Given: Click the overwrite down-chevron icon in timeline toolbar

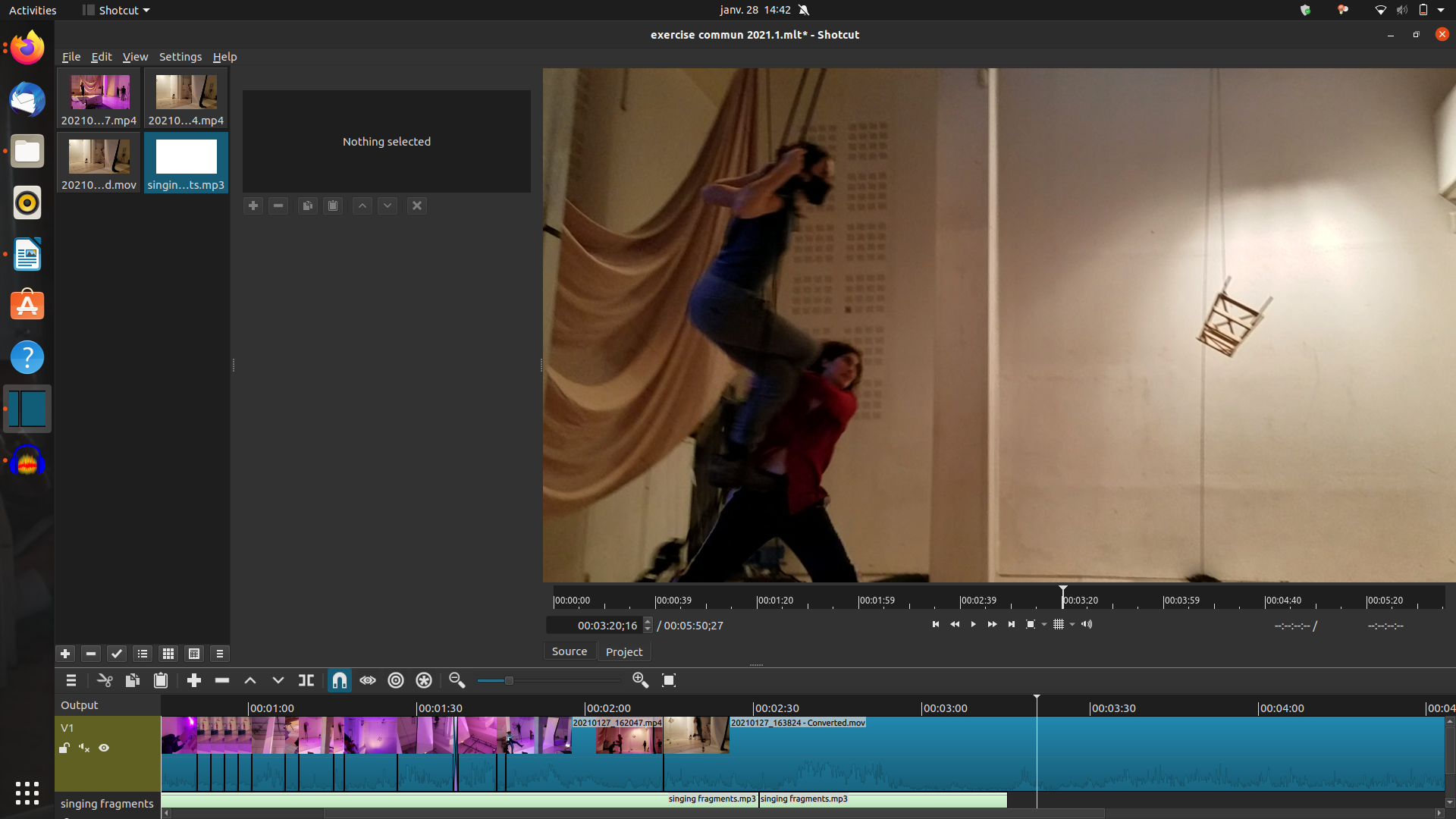Looking at the screenshot, I should coord(278,680).
